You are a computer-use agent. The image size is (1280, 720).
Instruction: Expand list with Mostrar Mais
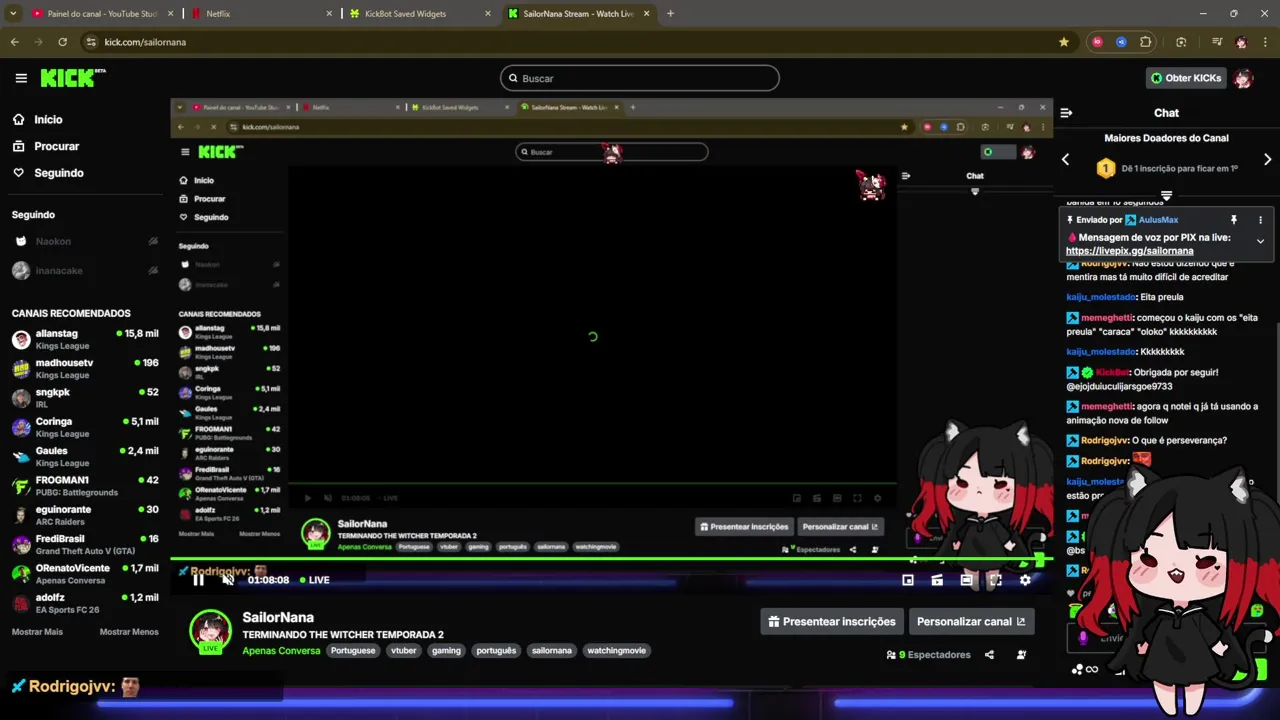coord(37,632)
